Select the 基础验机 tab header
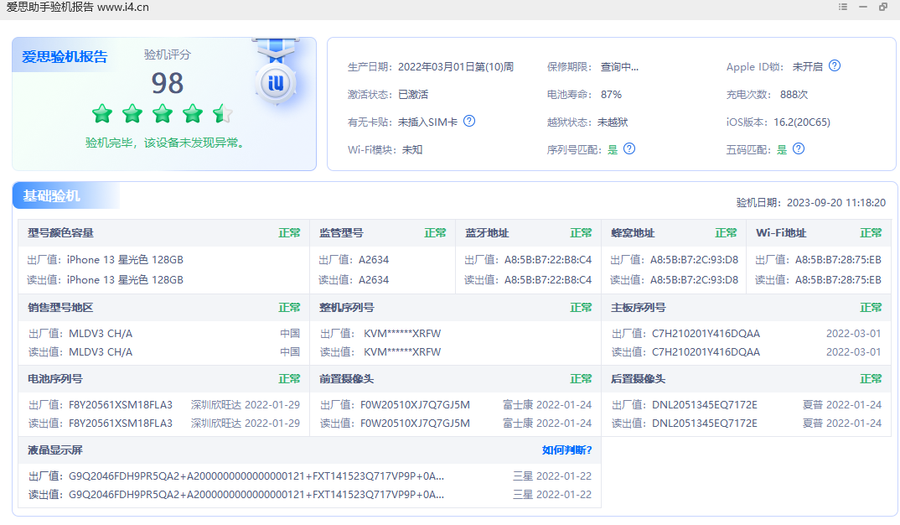The width and height of the screenshot is (900, 525). [x=52, y=196]
